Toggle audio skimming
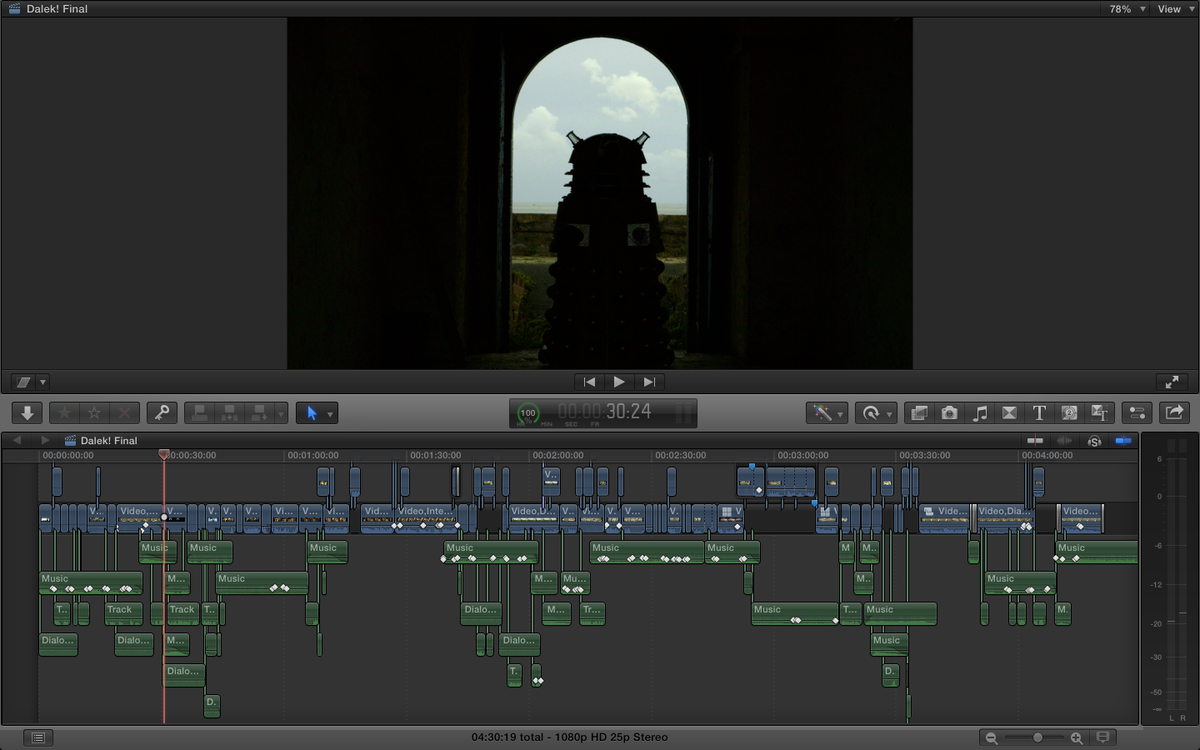This screenshot has width=1200, height=750. tap(1065, 441)
